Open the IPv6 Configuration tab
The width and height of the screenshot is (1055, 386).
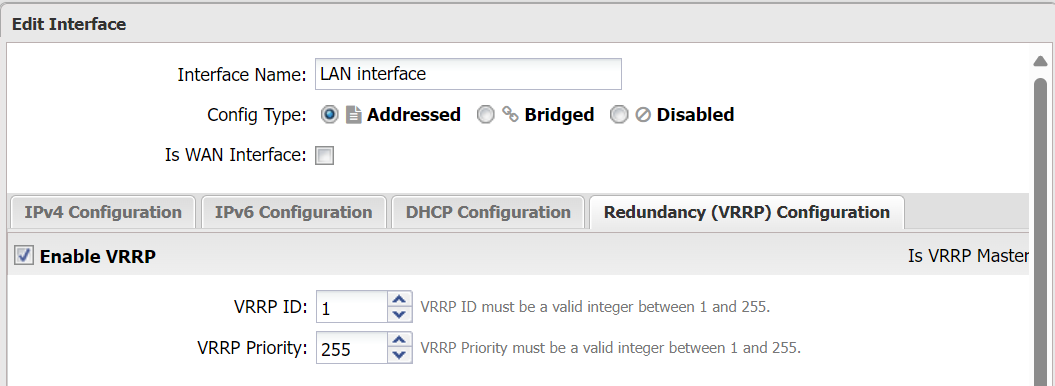pyautogui.click(x=293, y=213)
